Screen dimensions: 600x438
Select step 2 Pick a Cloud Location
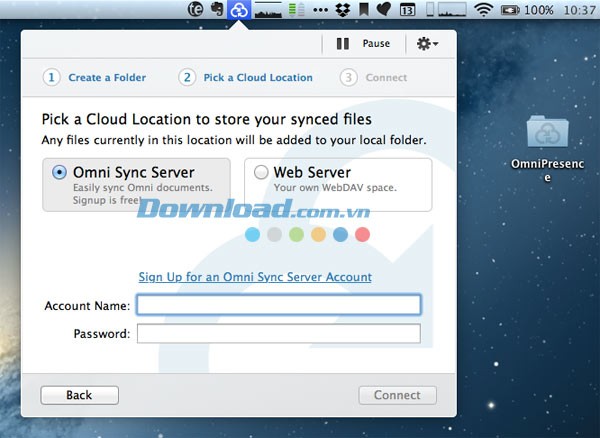pyautogui.click(x=245, y=77)
